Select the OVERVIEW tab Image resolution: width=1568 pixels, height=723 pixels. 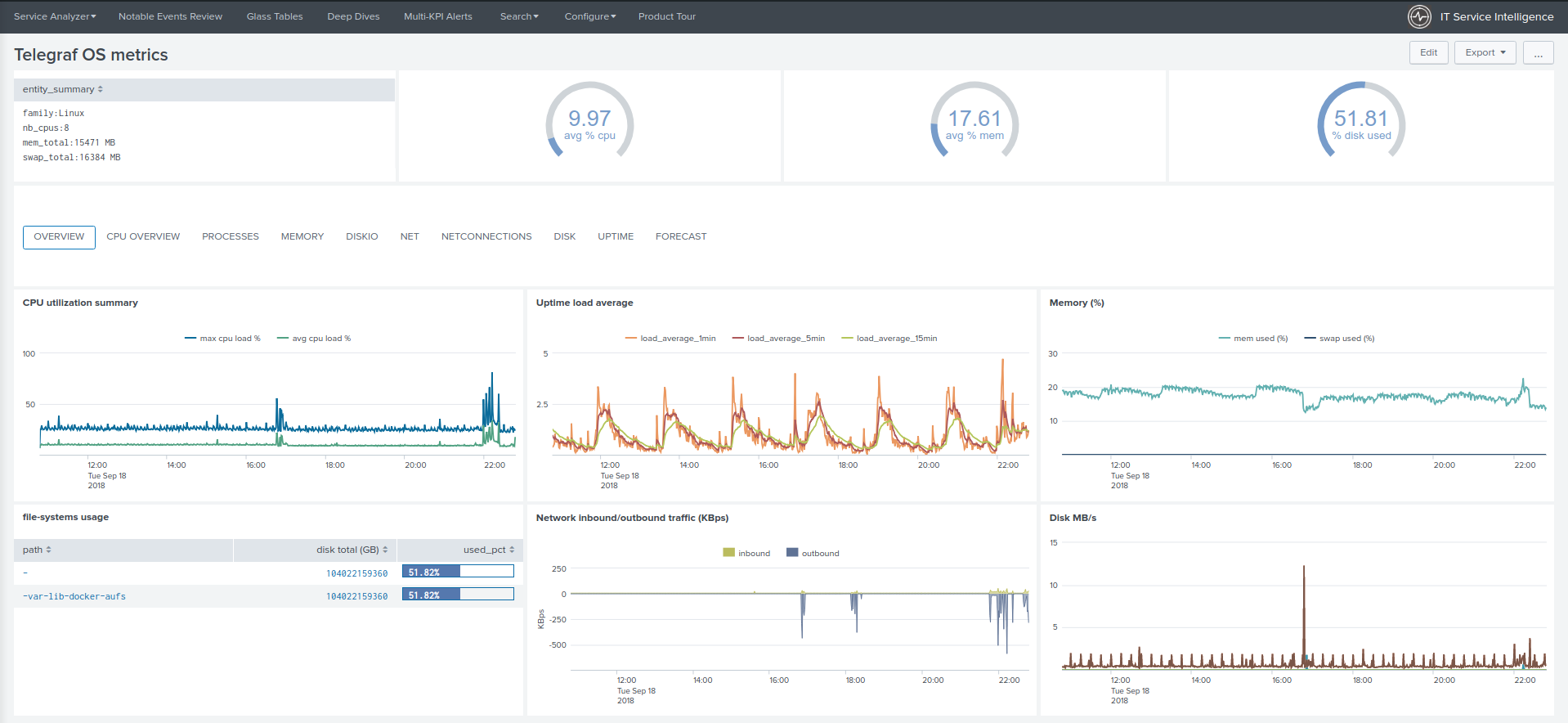(x=59, y=237)
